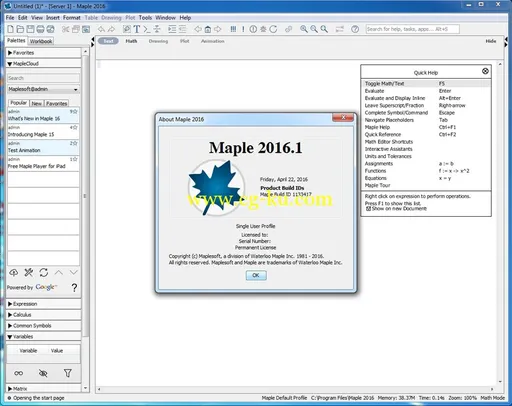The height and width of the screenshot is (406, 512).
Task: Outdent section using toolbar outdent icon
Action: (182, 29)
